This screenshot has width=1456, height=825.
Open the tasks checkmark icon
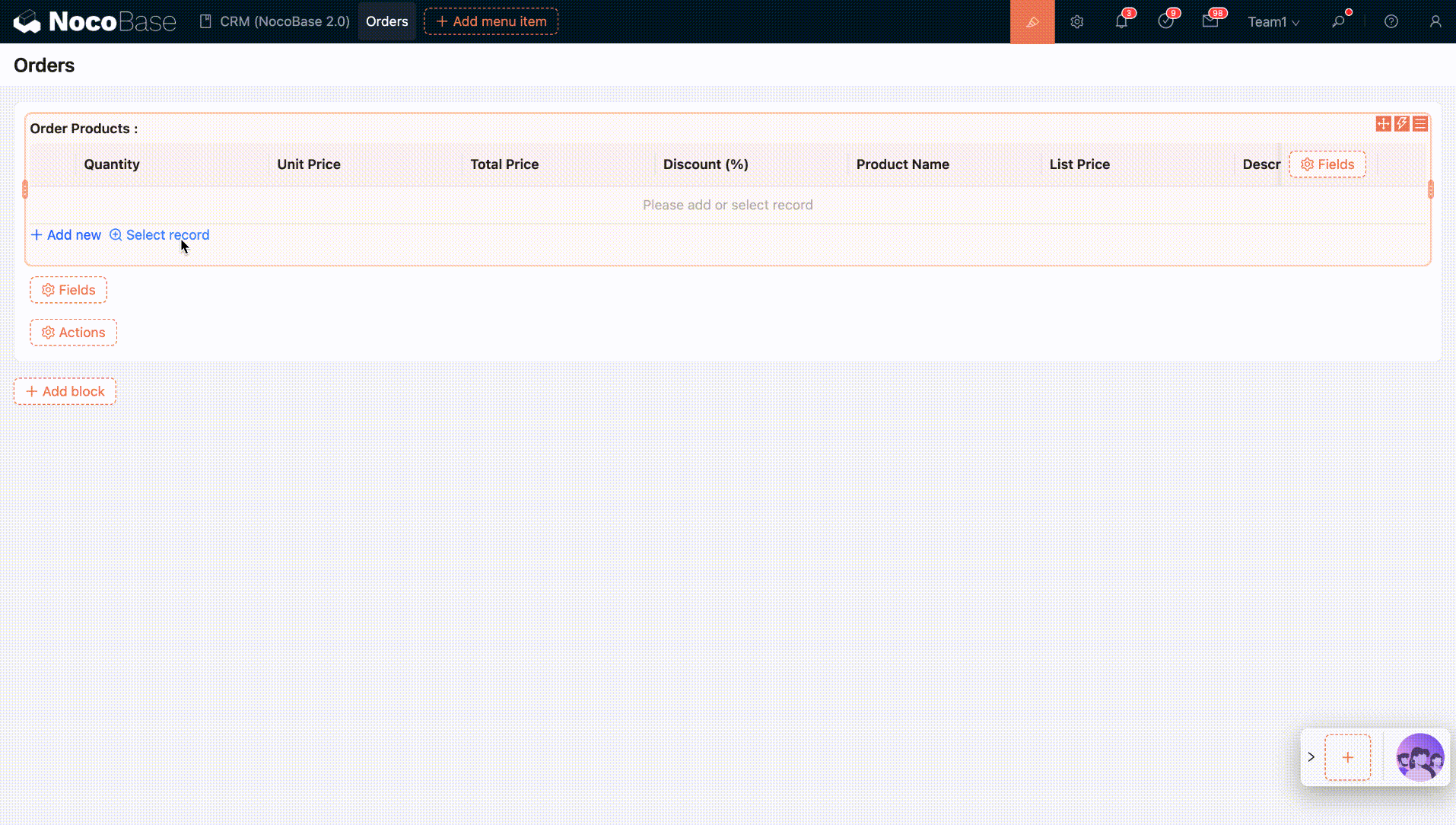[x=1165, y=22]
